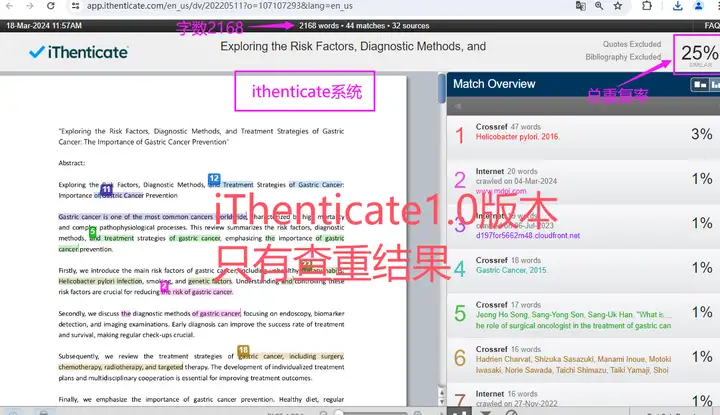Switch to All Sources bar-chart view icon
The image size is (720, 415).
click(x=715, y=84)
